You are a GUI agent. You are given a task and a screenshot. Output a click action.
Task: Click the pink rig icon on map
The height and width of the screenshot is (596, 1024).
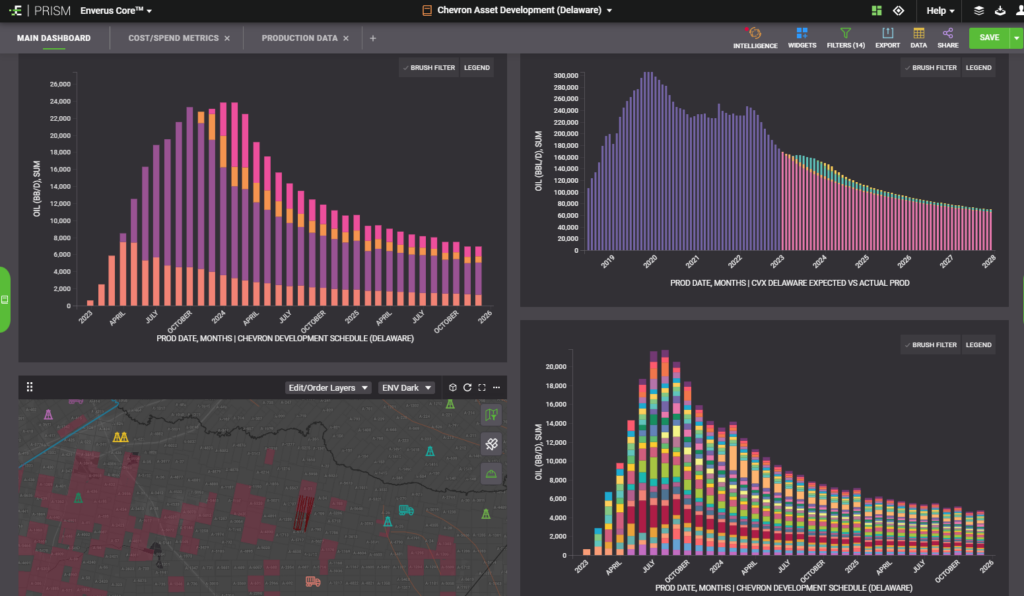pos(48,414)
